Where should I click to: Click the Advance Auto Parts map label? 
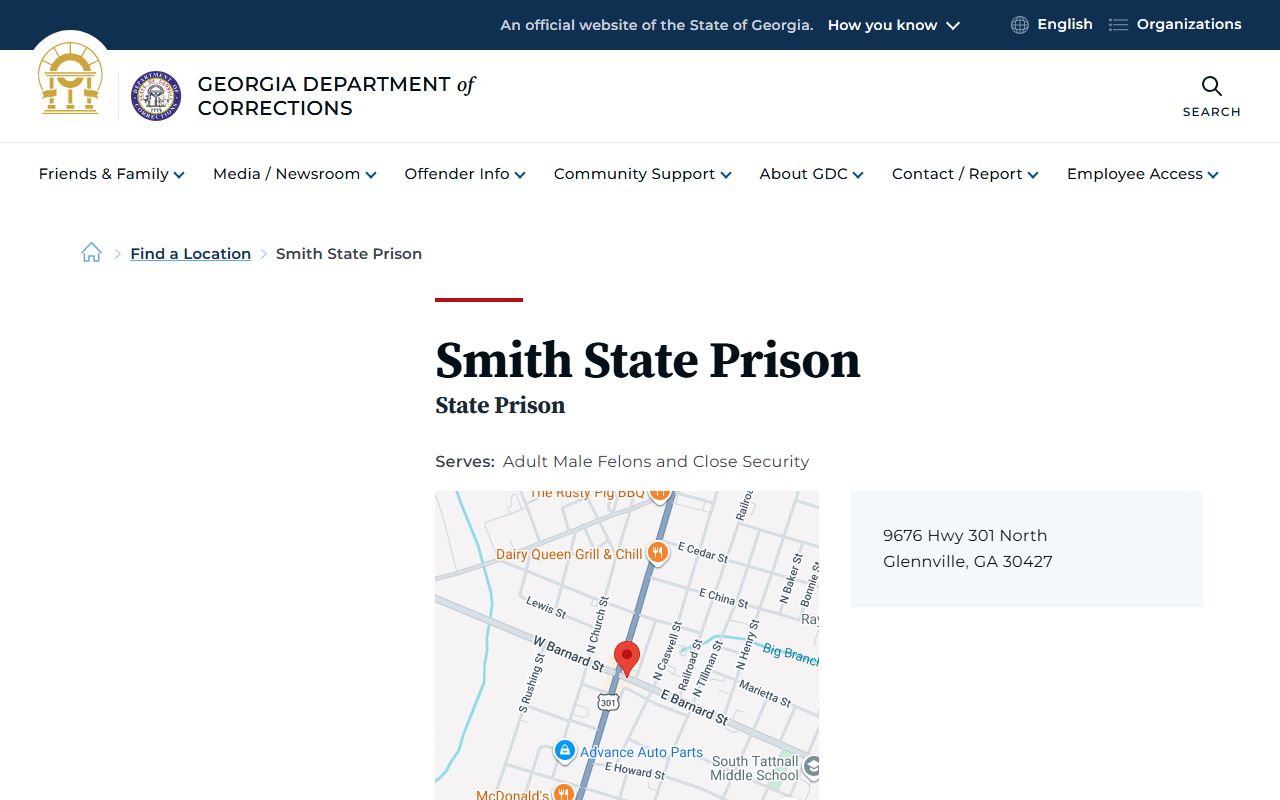point(641,752)
